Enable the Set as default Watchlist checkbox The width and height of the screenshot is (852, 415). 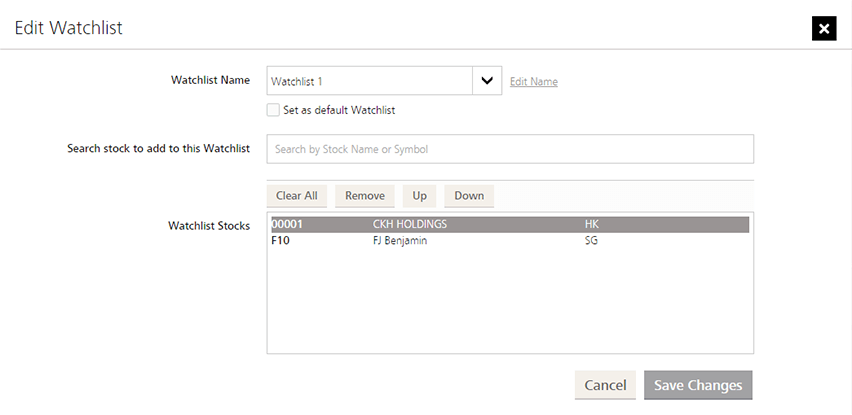pos(273,110)
